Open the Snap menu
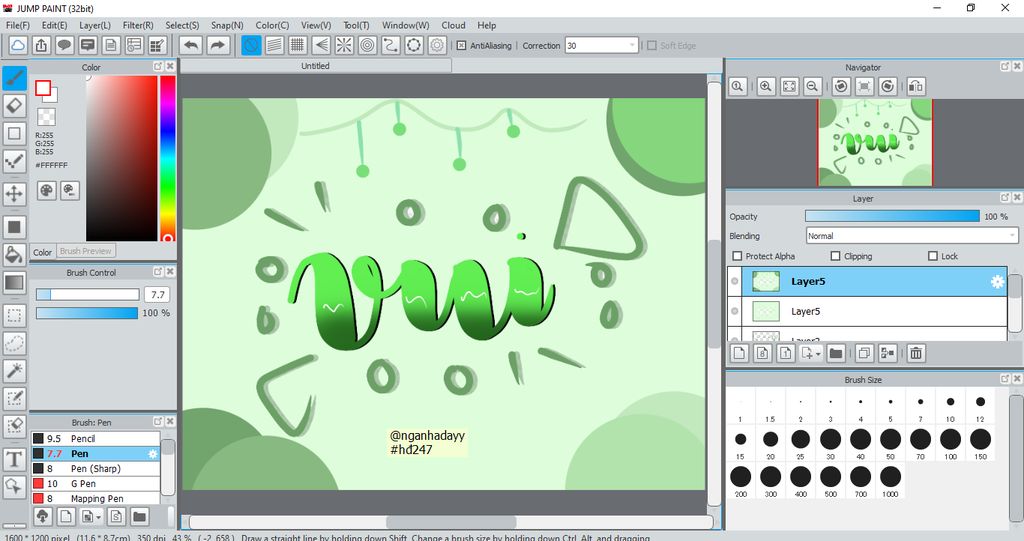This screenshot has height=541, width=1024. coord(227,25)
